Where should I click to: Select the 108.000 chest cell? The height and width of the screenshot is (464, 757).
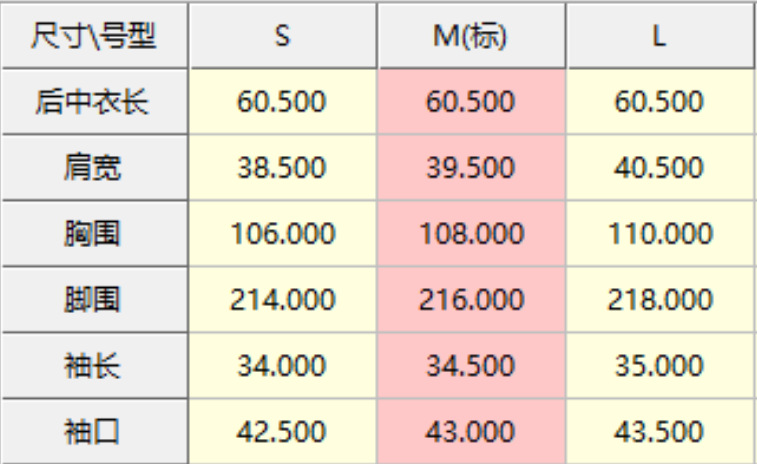(472, 234)
